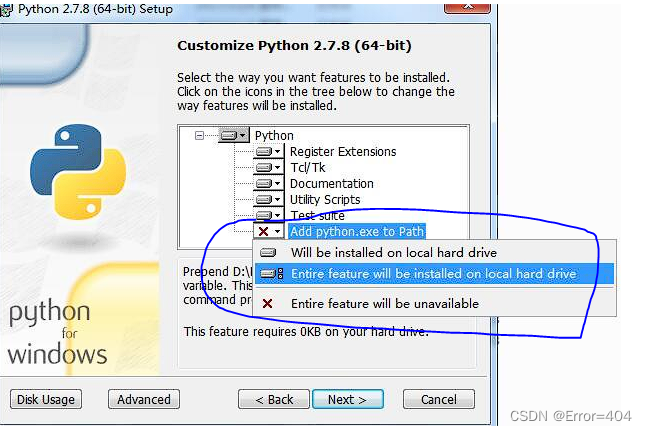Choose Entire feature will be unavailable
Image resolution: width=647 pixels, height=431 pixels.
pos(434,304)
